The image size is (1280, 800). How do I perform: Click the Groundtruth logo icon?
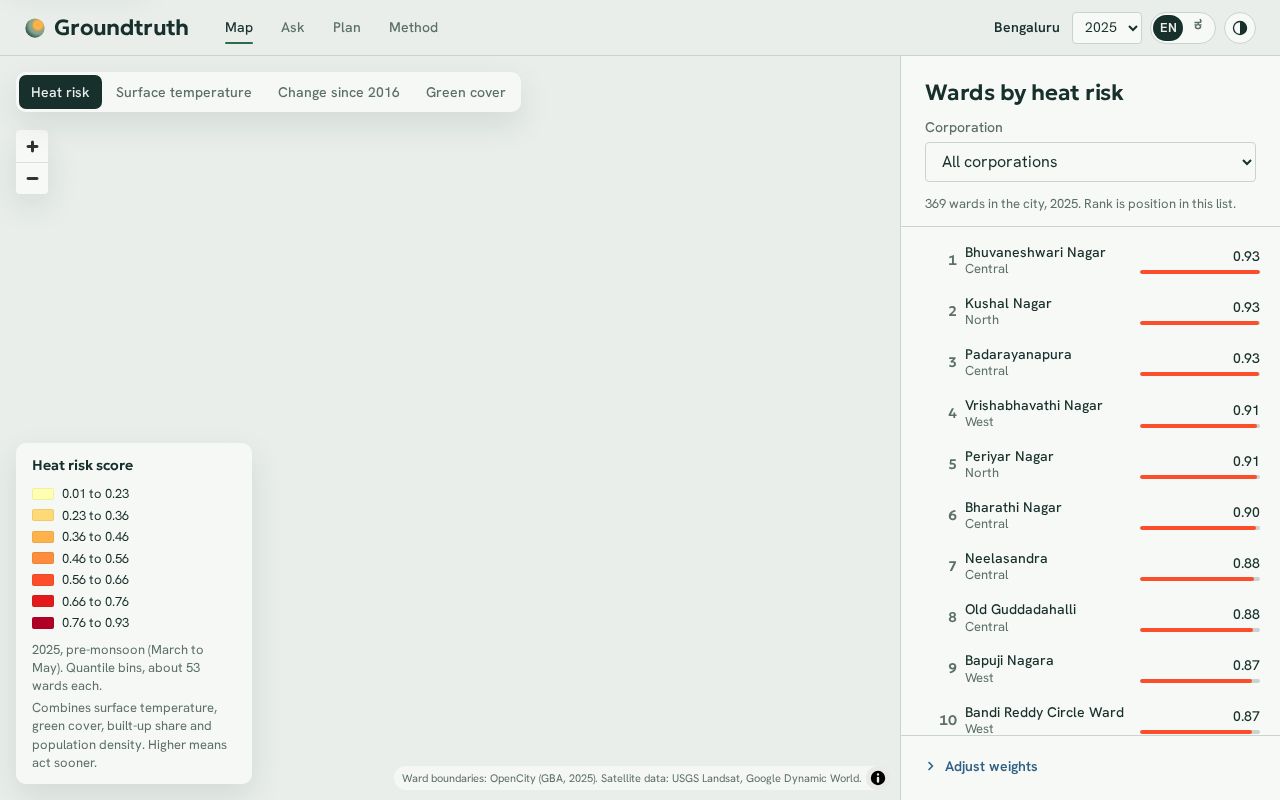coord(35,28)
